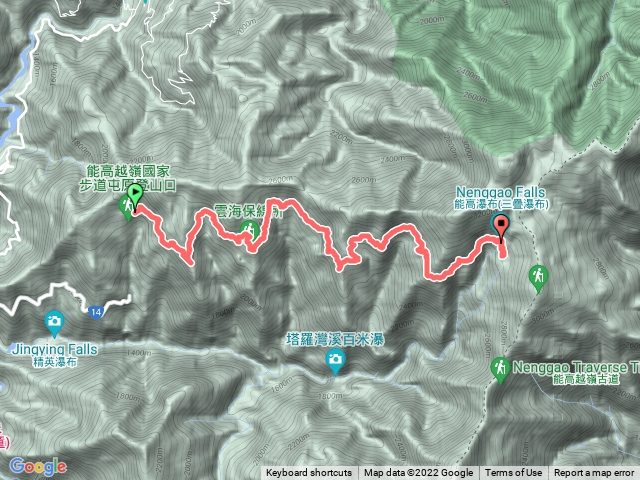Select the Jingying Falls camera icon
640x480 pixels.
click(x=54, y=324)
